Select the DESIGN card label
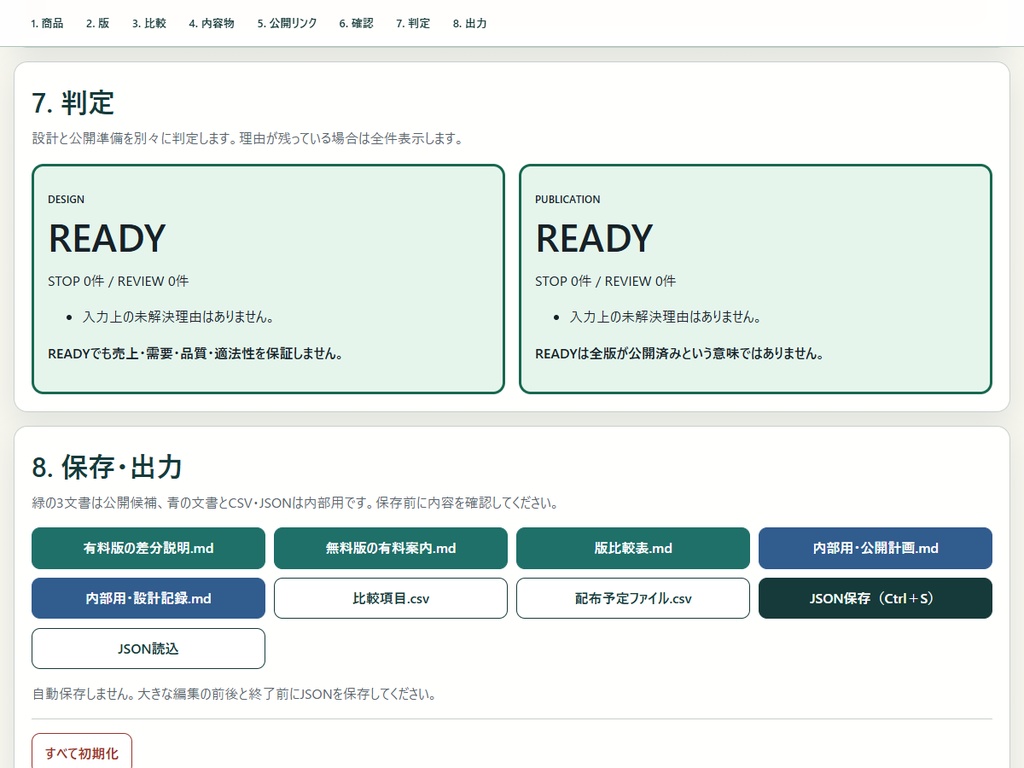This screenshot has height=768, width=1024. [x=66, y=199]
